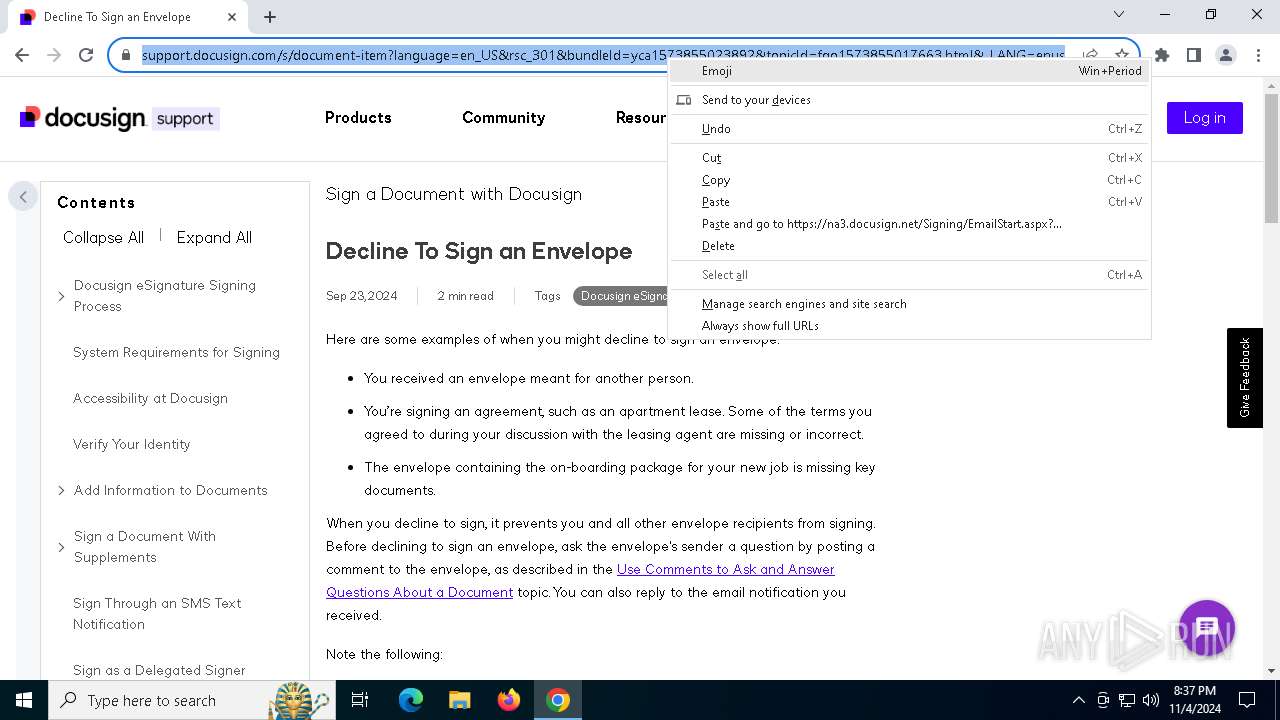Select Delete in context menu
Viewport: 1280px width, 720px height.
(909, 246)
